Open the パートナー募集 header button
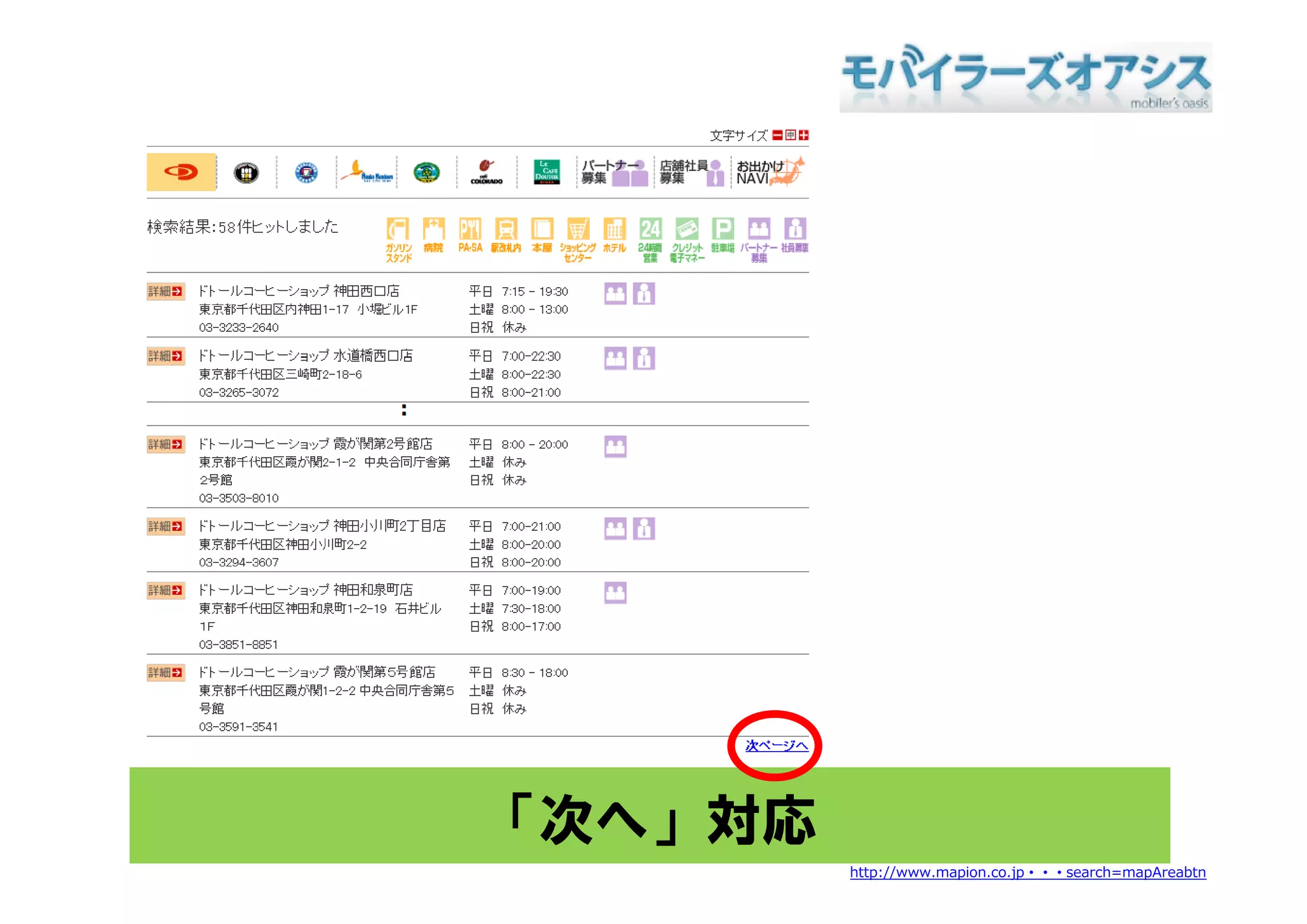Screen dimensions: 1307x924 pos(614,172)
